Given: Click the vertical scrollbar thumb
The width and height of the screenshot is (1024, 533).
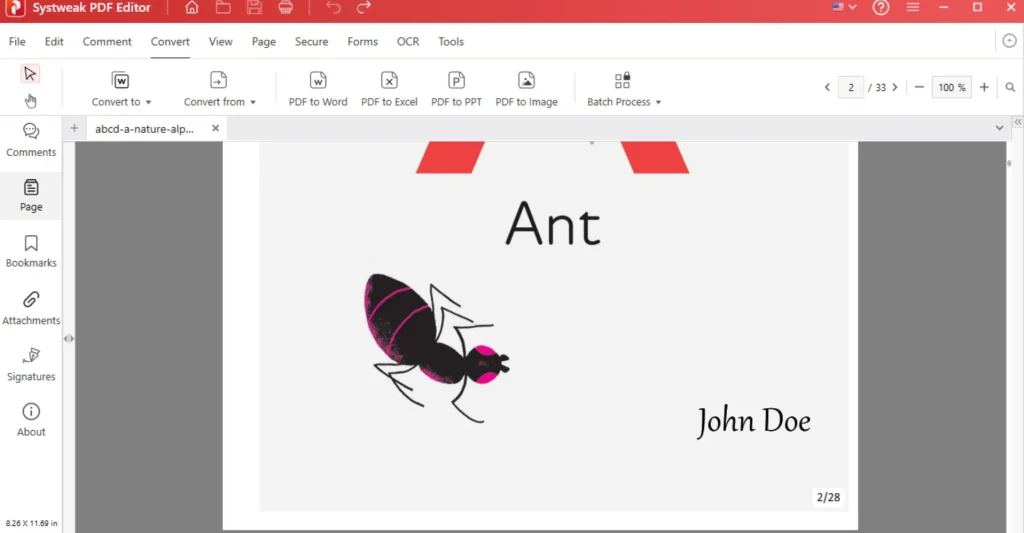Looking at the screenshot, I should click(x=1009, y=163).
